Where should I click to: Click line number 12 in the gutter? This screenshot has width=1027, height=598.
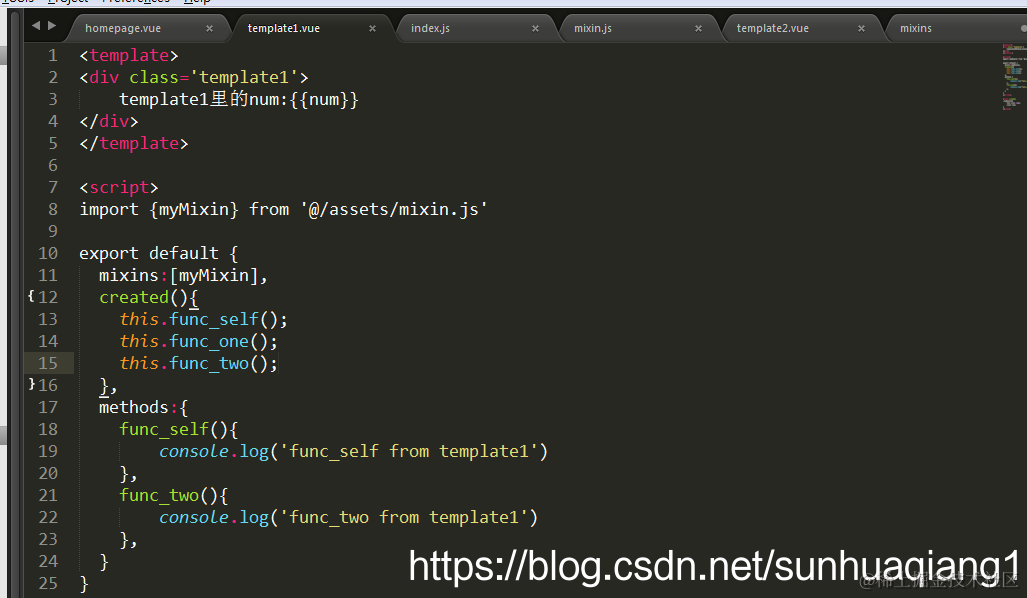coord(48,297)
